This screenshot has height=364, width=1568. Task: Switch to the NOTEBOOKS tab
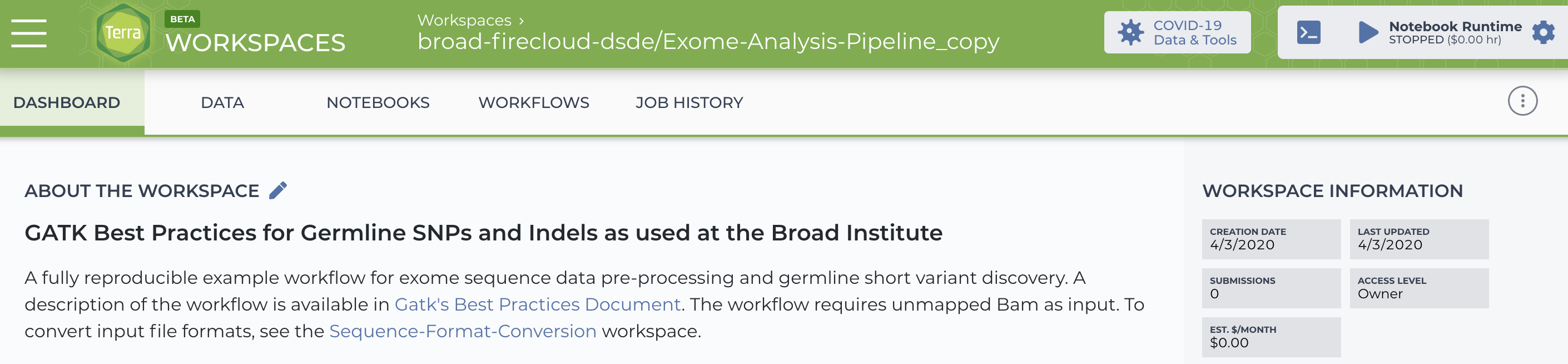(378, 102)
